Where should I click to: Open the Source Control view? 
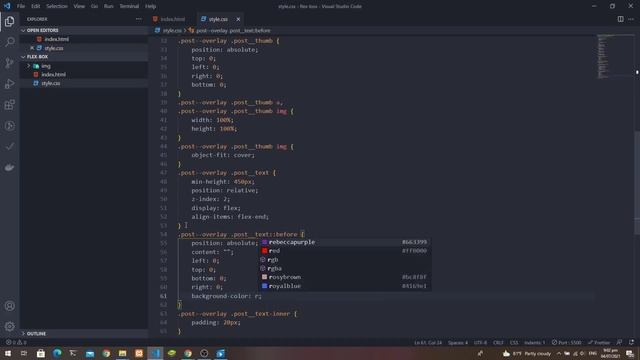(x=9, y=63)
